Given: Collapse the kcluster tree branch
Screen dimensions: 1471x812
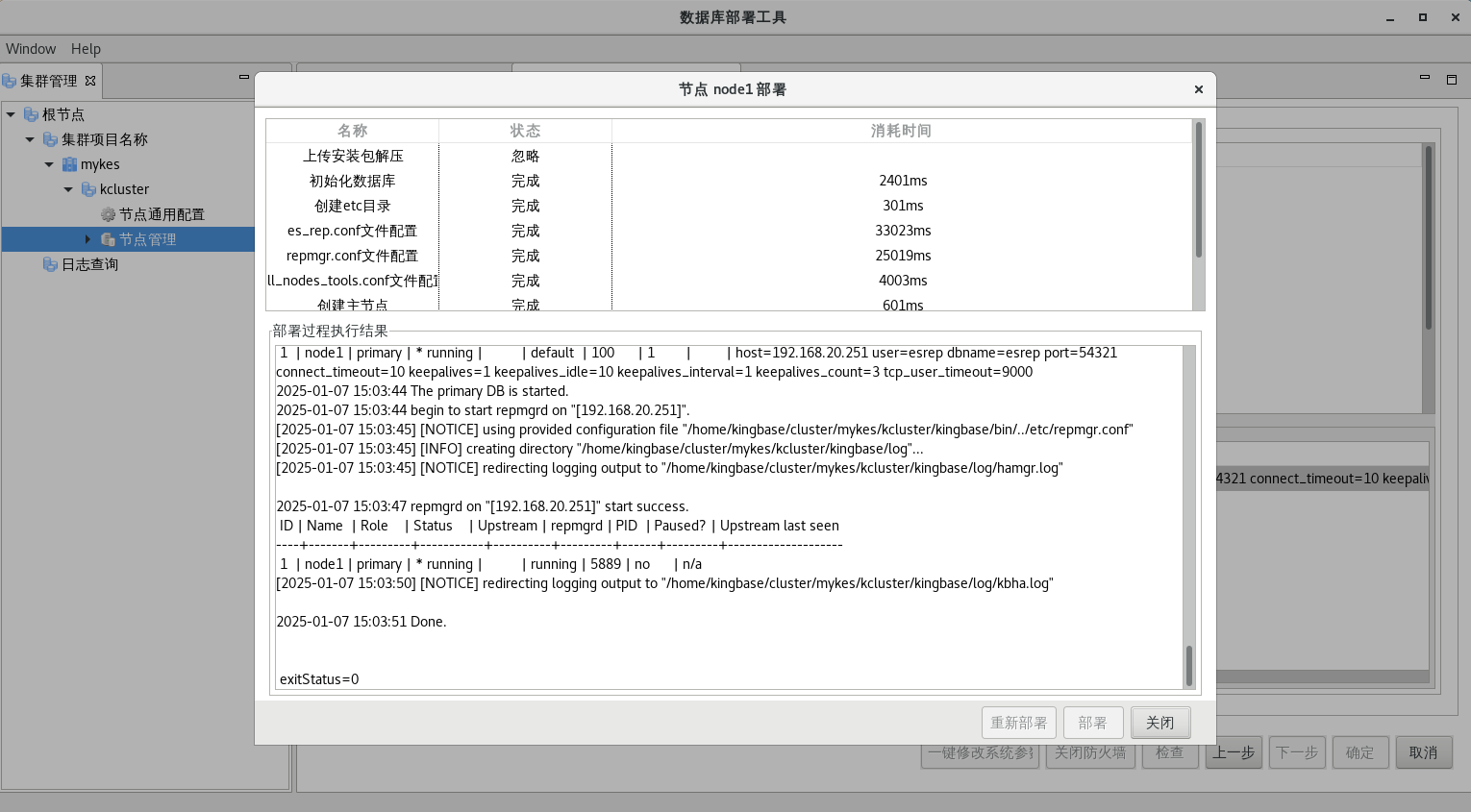Looking at the screenshot, I should (68, 189).
